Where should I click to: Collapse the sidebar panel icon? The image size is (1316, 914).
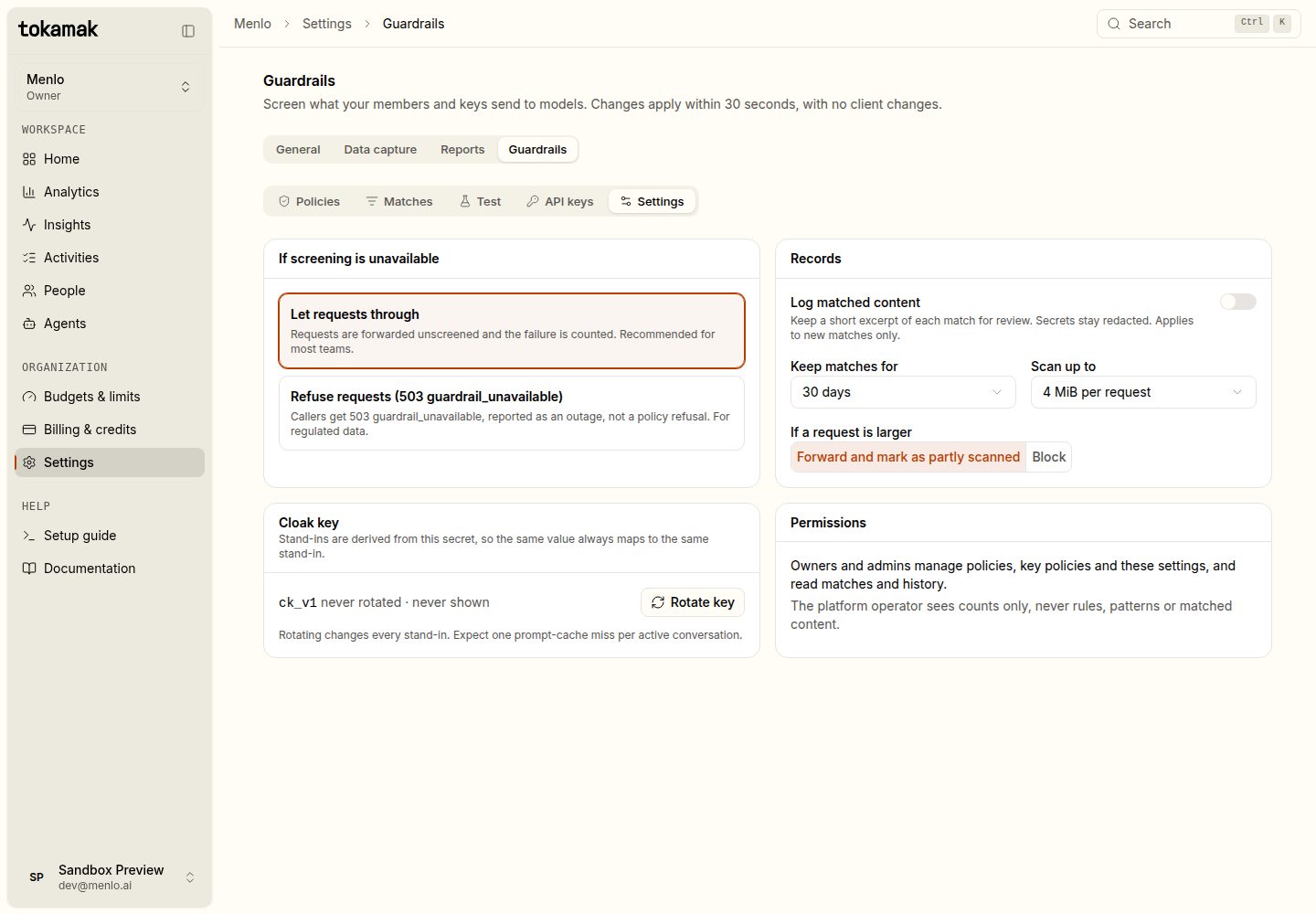(x=188, y=31)
